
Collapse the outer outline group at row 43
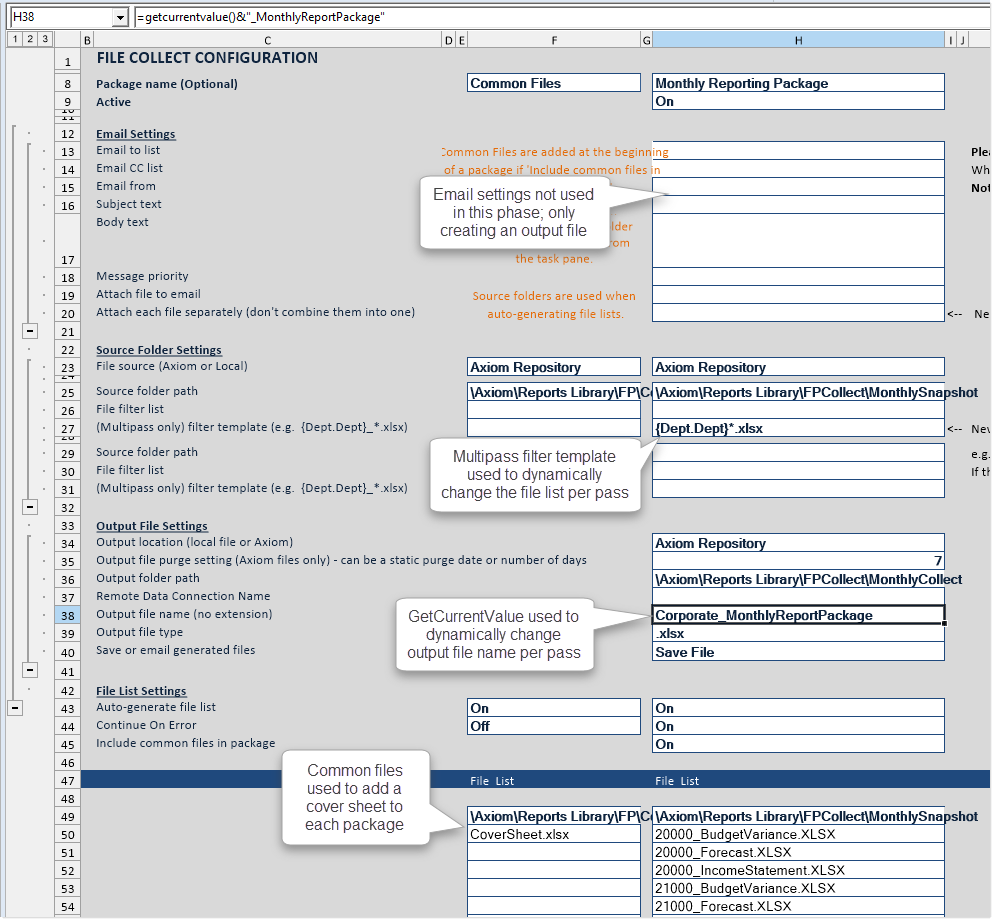14,708
